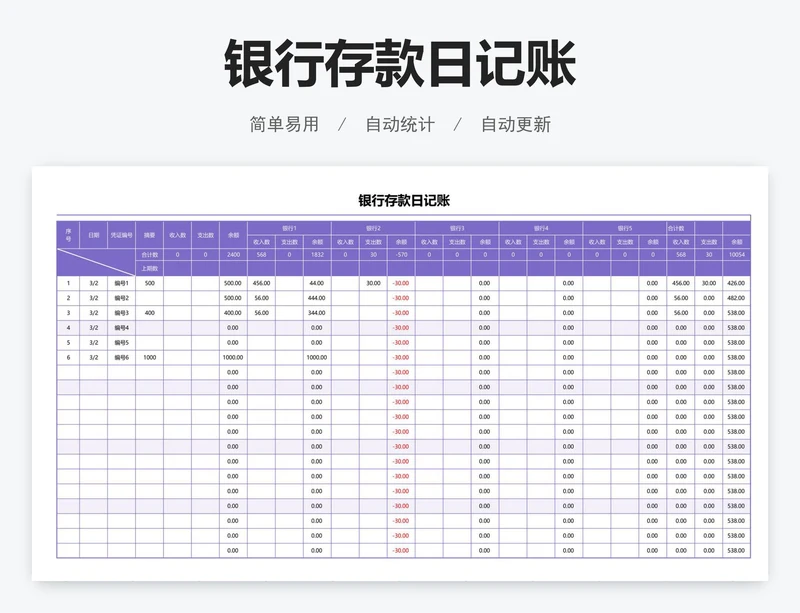Select the 编号4 voucher cell
This screenshot has width=800, height=613.
tap(121, 328)
